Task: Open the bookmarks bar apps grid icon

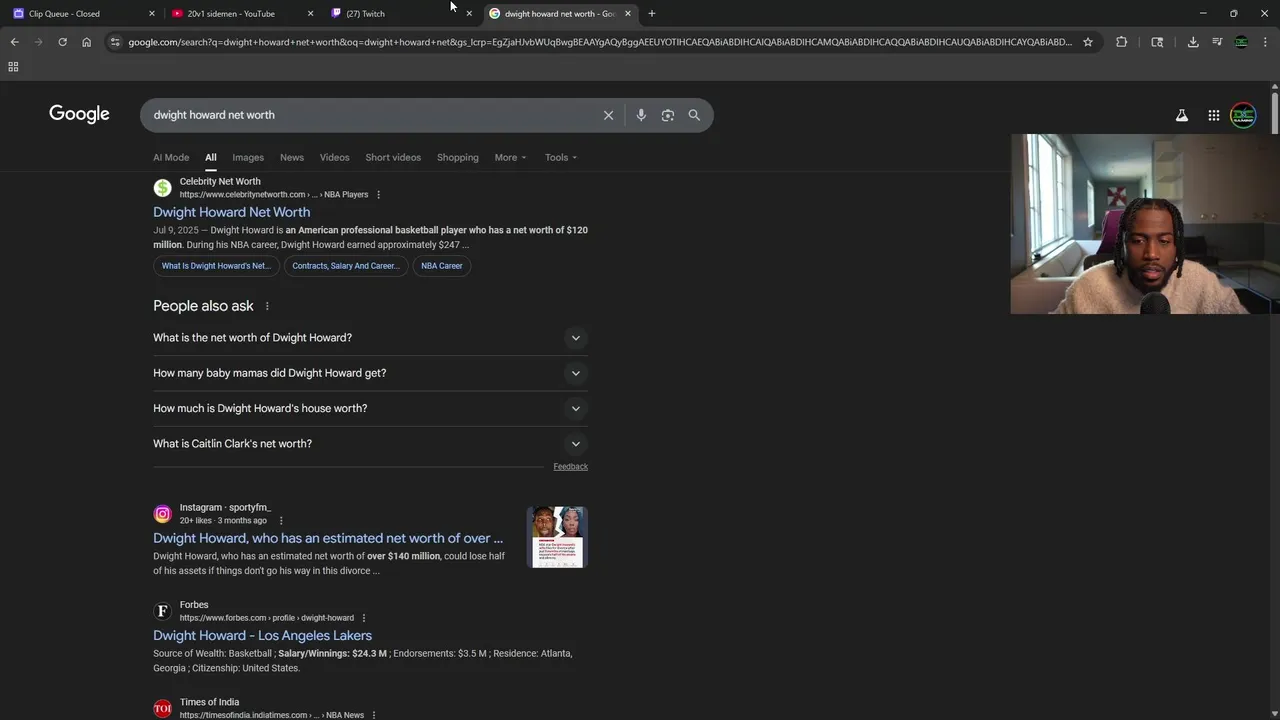Action: point(13,67)
